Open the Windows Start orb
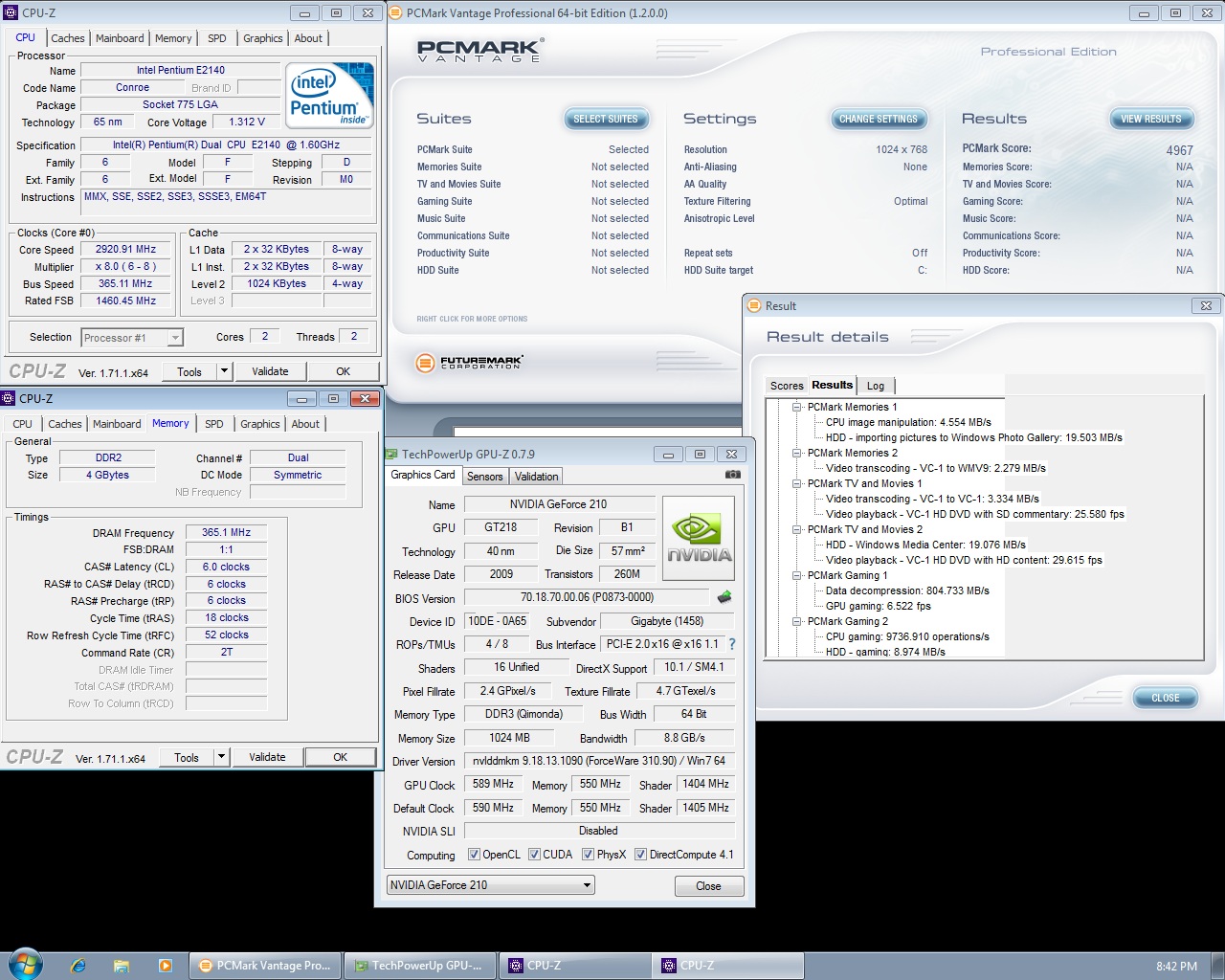The height and width of the screenshot is (980, 1225). click(x=25, y=964)
